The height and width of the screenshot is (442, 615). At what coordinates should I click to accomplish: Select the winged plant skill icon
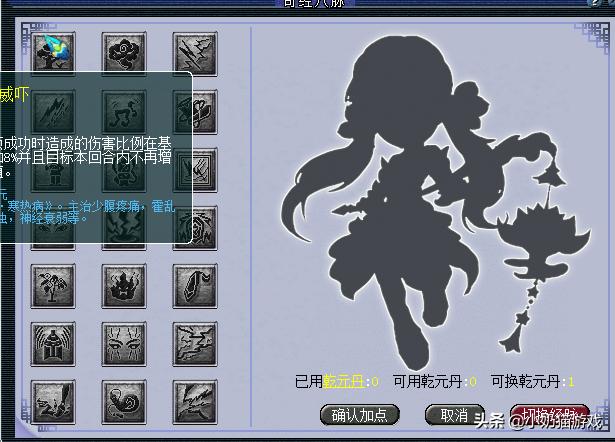(53, 286)
